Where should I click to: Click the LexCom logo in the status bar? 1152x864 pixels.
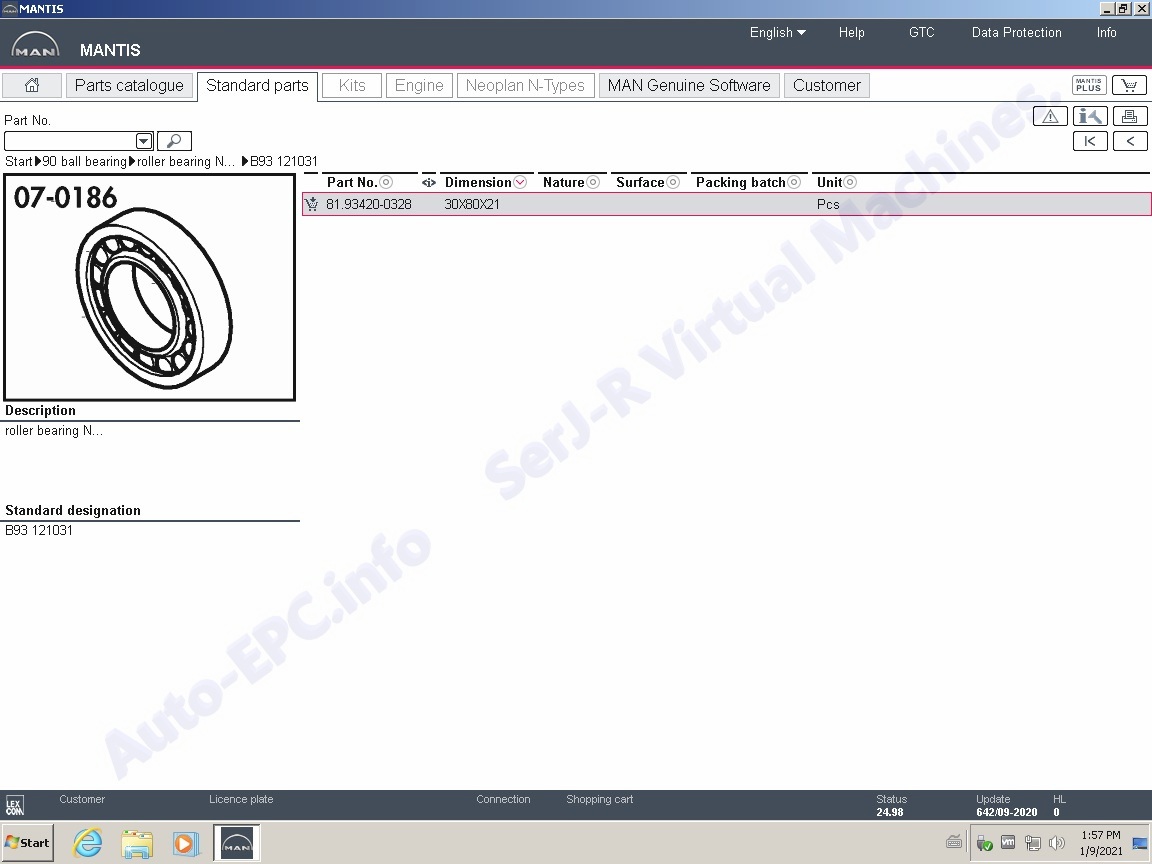click(15, 806)
